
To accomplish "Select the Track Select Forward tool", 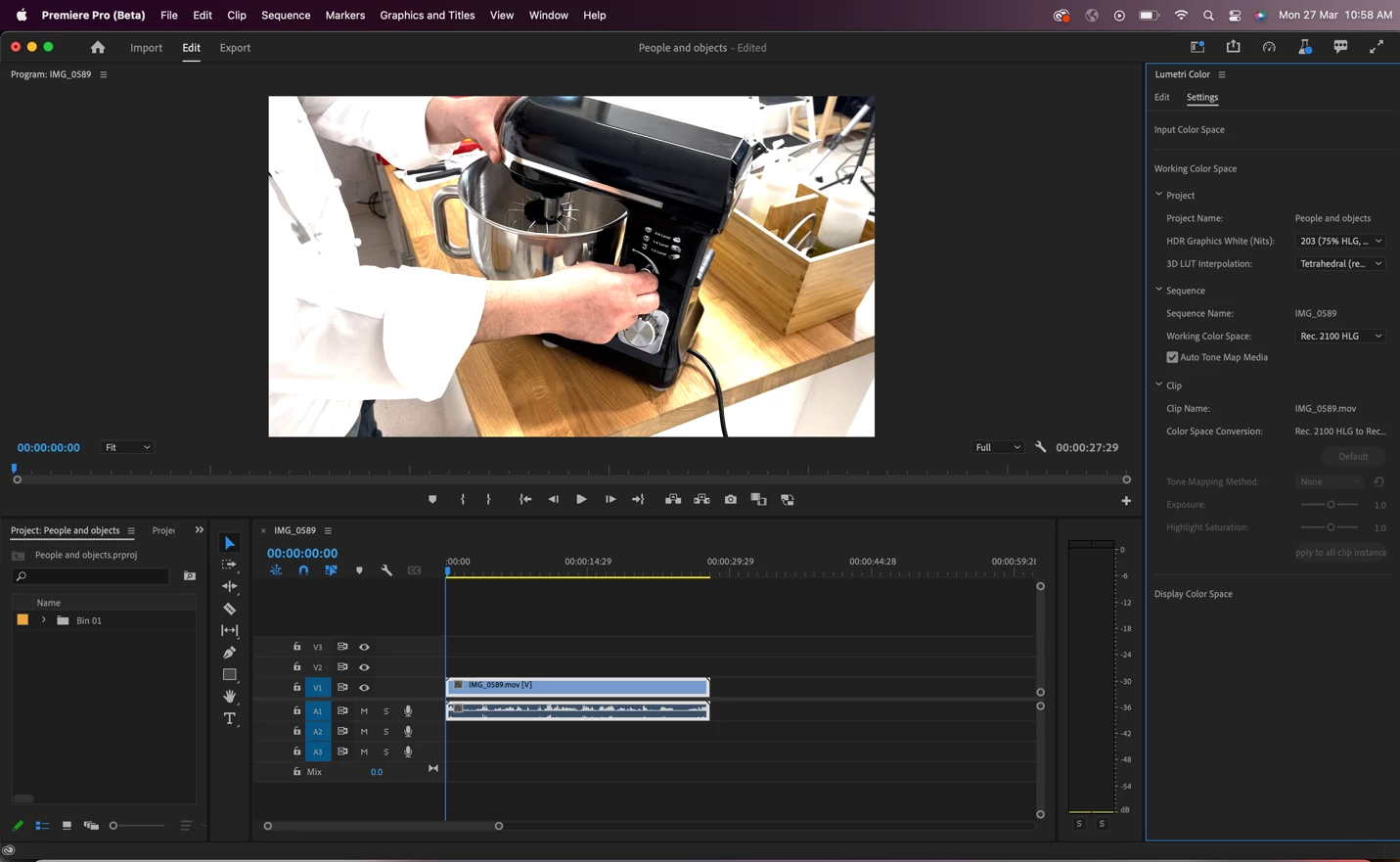I will pyautogui.click(x=230, y=565).
